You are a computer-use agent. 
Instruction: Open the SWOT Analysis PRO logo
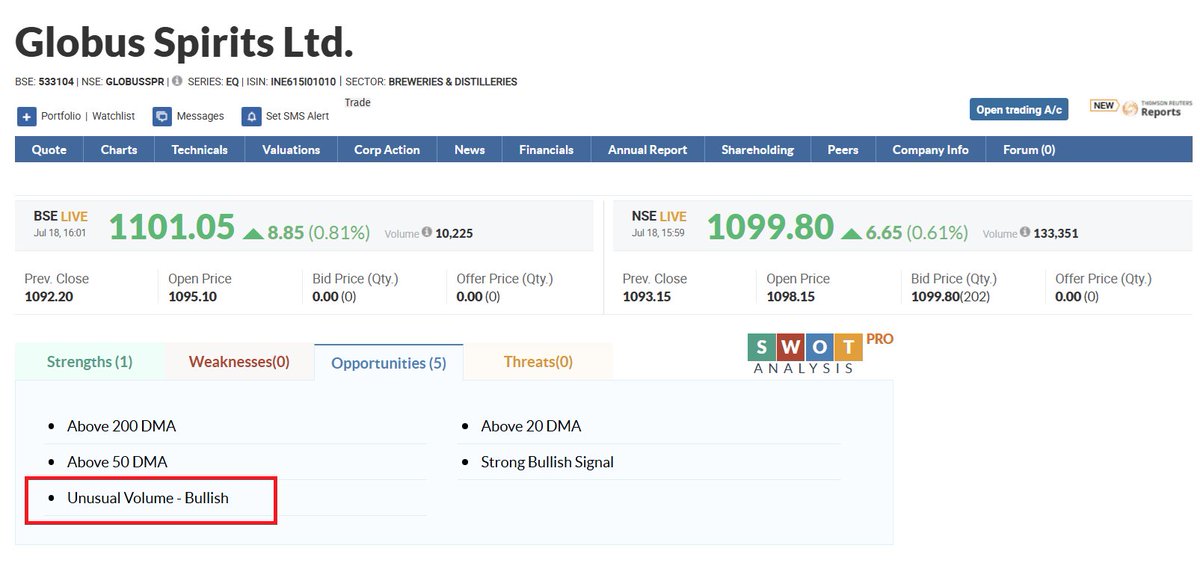coord(820,353)
